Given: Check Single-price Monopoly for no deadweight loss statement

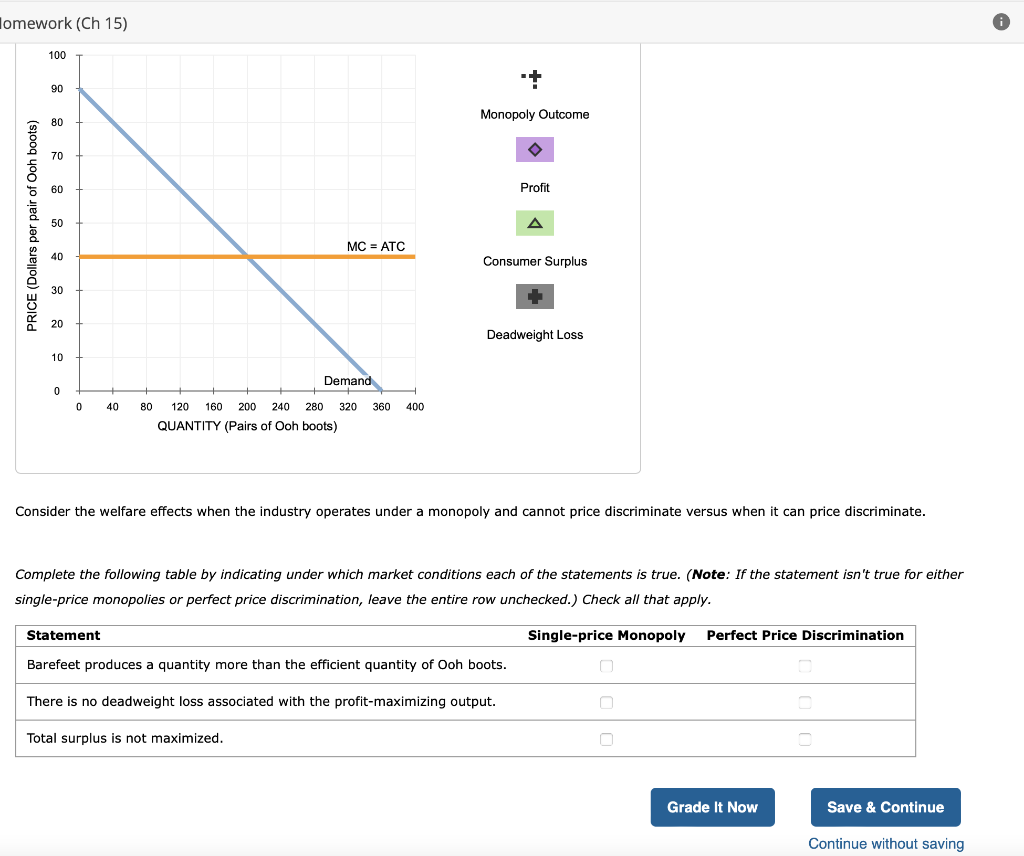Looking at the screenshot, I should pyautogui.click(x=606, y=702).
